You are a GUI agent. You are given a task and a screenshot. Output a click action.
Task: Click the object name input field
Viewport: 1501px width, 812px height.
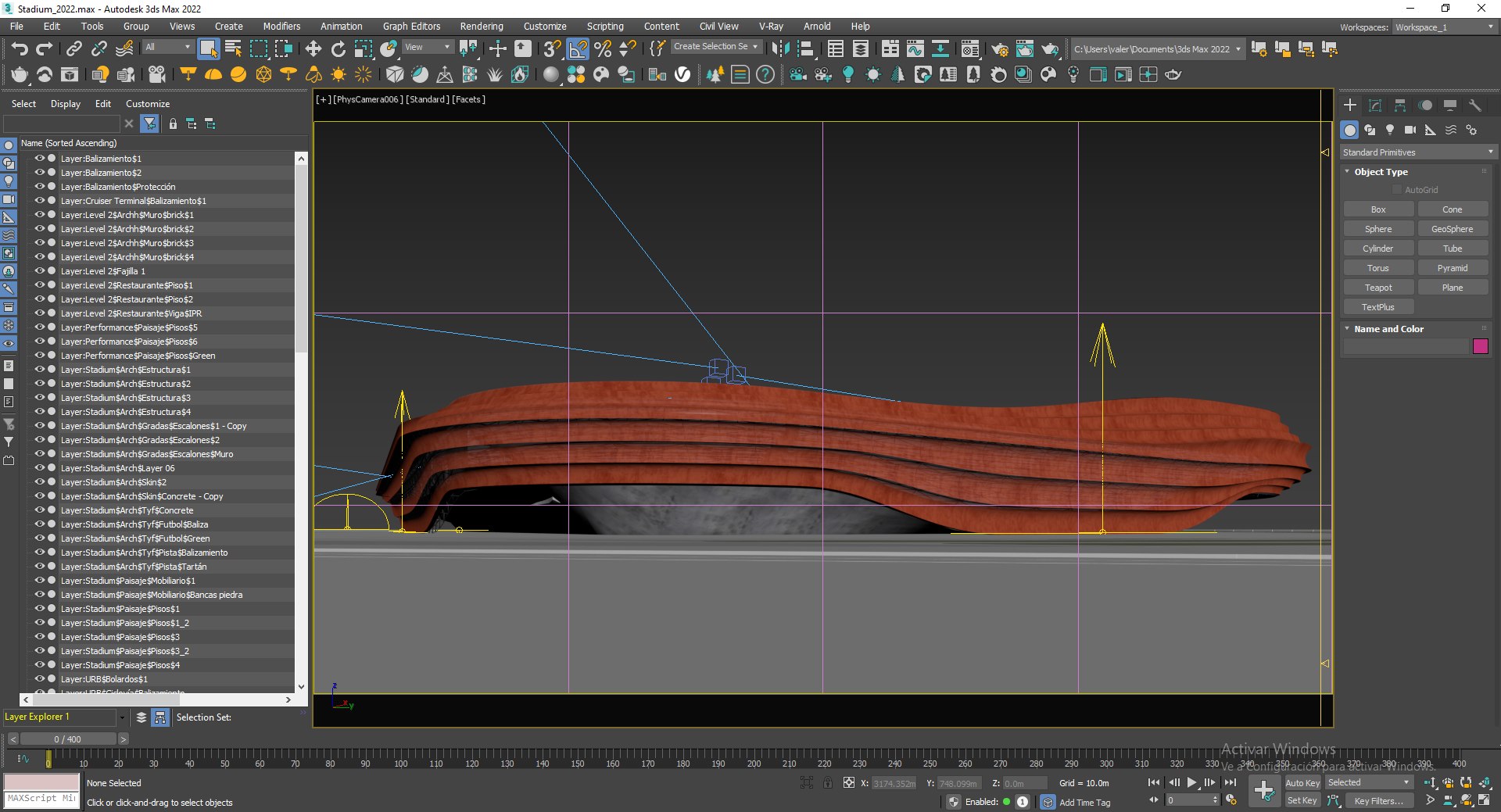click(x=1406, y=346)
